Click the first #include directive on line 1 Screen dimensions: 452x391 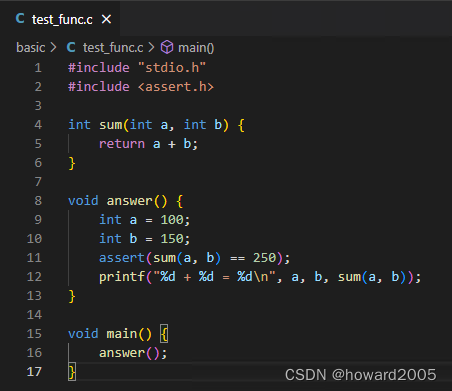pyautogui.click(x=99, y=68)
